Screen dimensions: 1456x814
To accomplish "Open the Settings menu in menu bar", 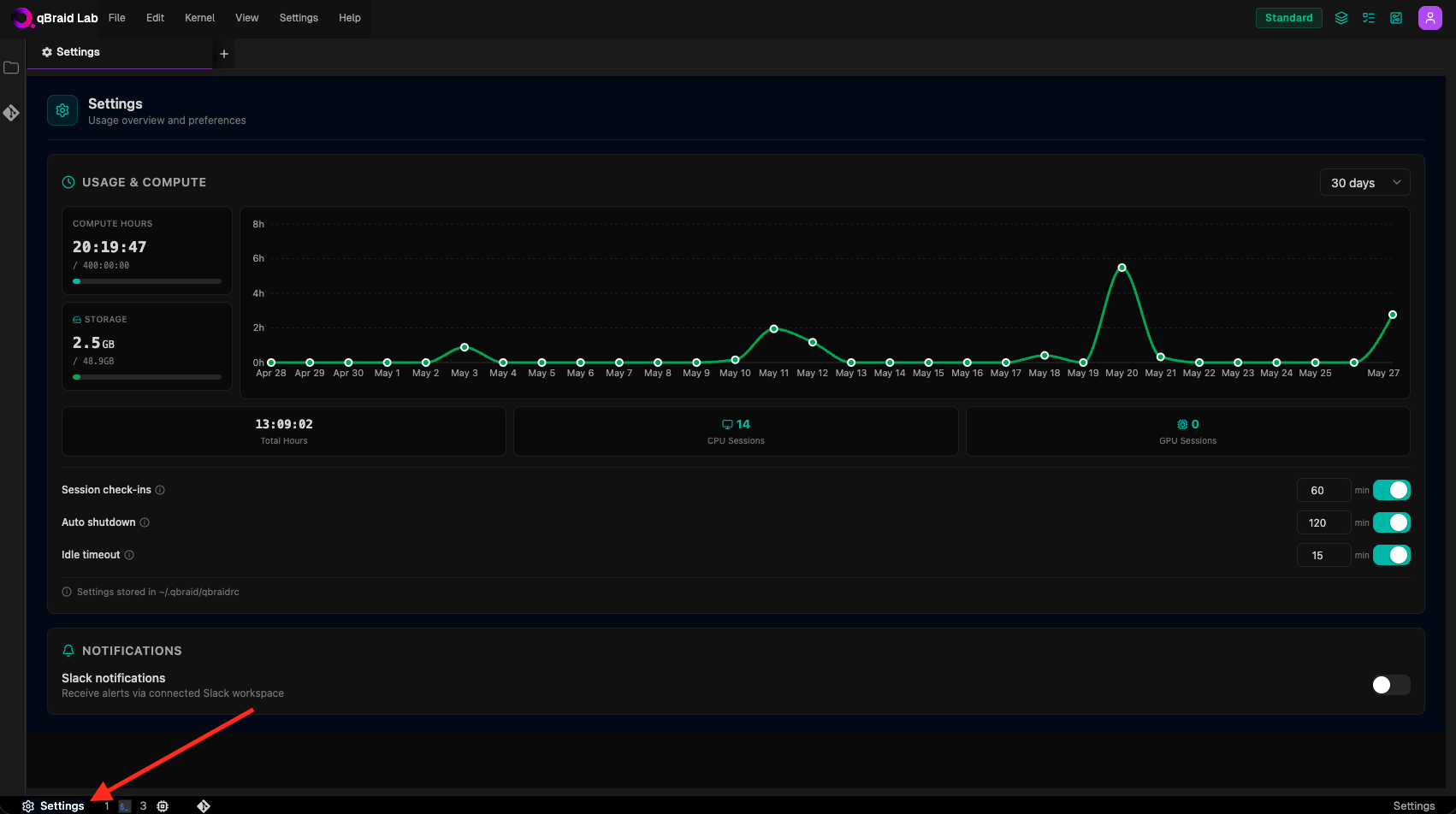I will 299,18.
